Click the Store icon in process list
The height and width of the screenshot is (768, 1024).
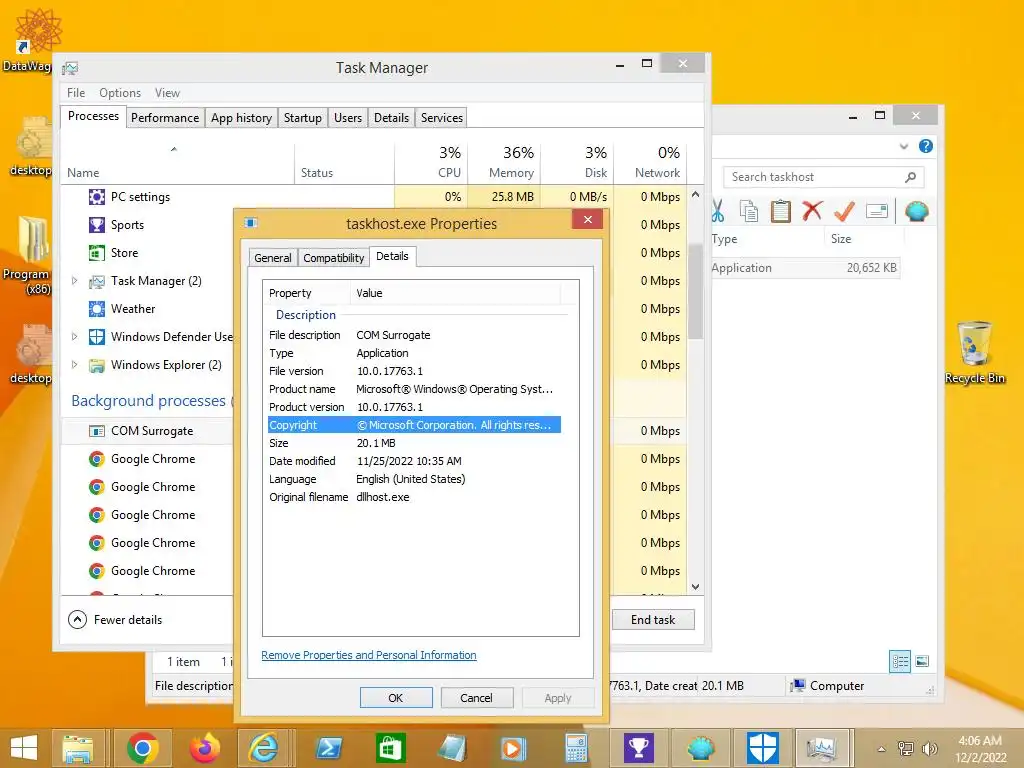coord(97,253)
